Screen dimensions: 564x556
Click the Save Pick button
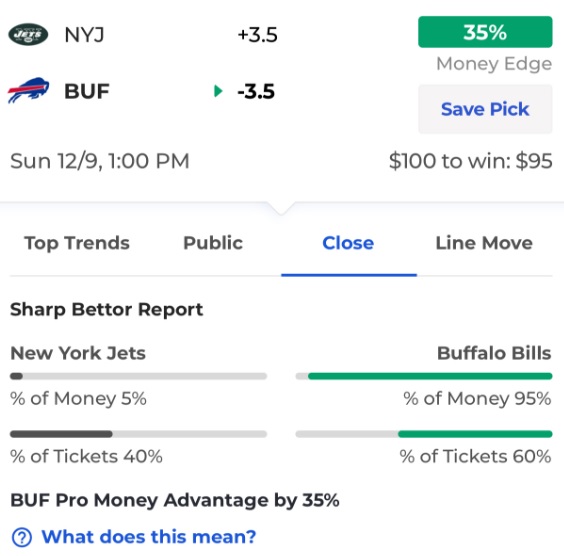pyautogui.click(x=485, y=109)
